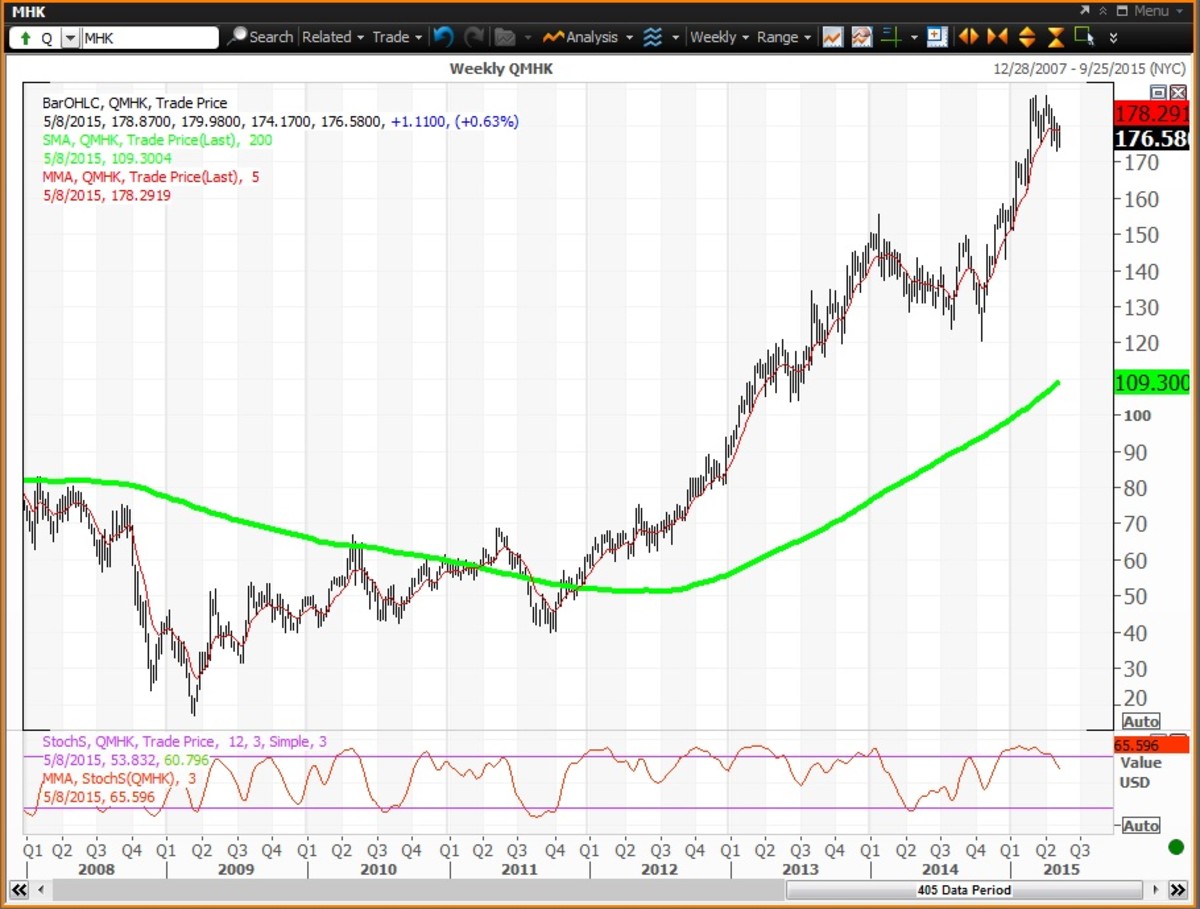Screen dimensions: 1200x909
Task: Click the vertical expand arrows icon
Action: click(x=1026, y=37)
